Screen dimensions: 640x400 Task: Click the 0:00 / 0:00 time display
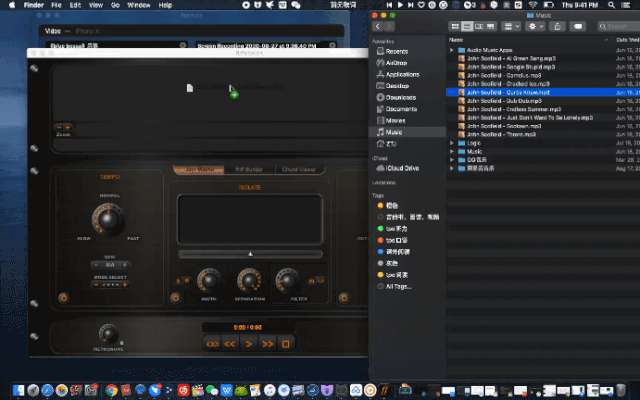click(248, 327)
